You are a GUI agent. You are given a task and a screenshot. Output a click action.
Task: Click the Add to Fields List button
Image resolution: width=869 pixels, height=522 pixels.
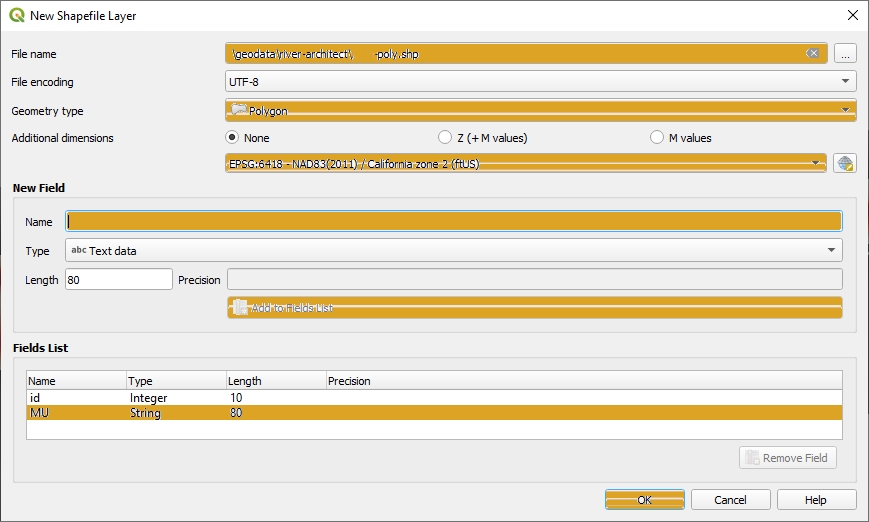(x=534, y=307)
